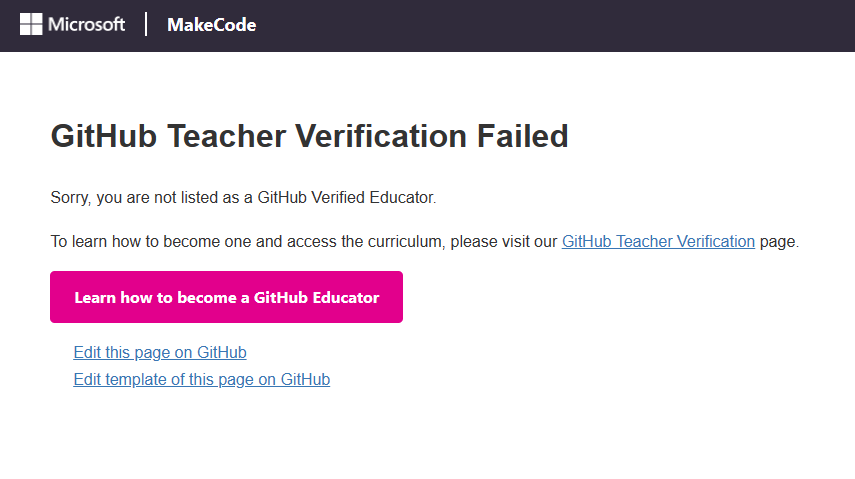Click the Microsoft wordmark in header
This screenshot has height=479, width=855.
[x=86, y=25]
